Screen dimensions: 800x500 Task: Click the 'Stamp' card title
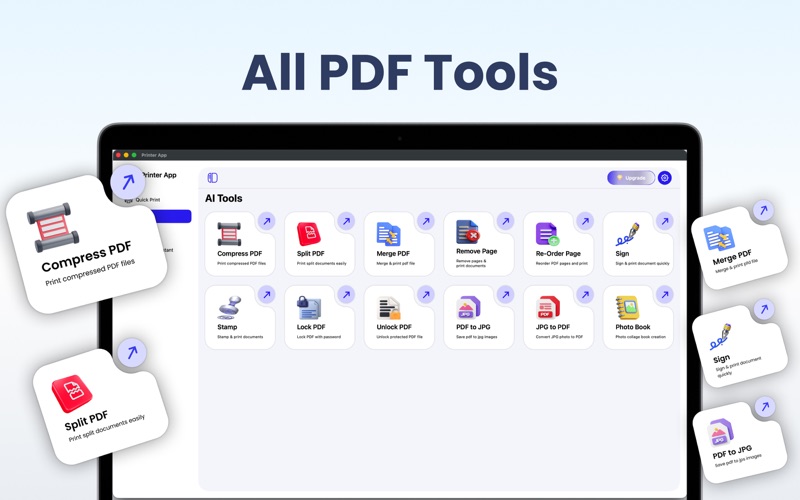(227, 327)
